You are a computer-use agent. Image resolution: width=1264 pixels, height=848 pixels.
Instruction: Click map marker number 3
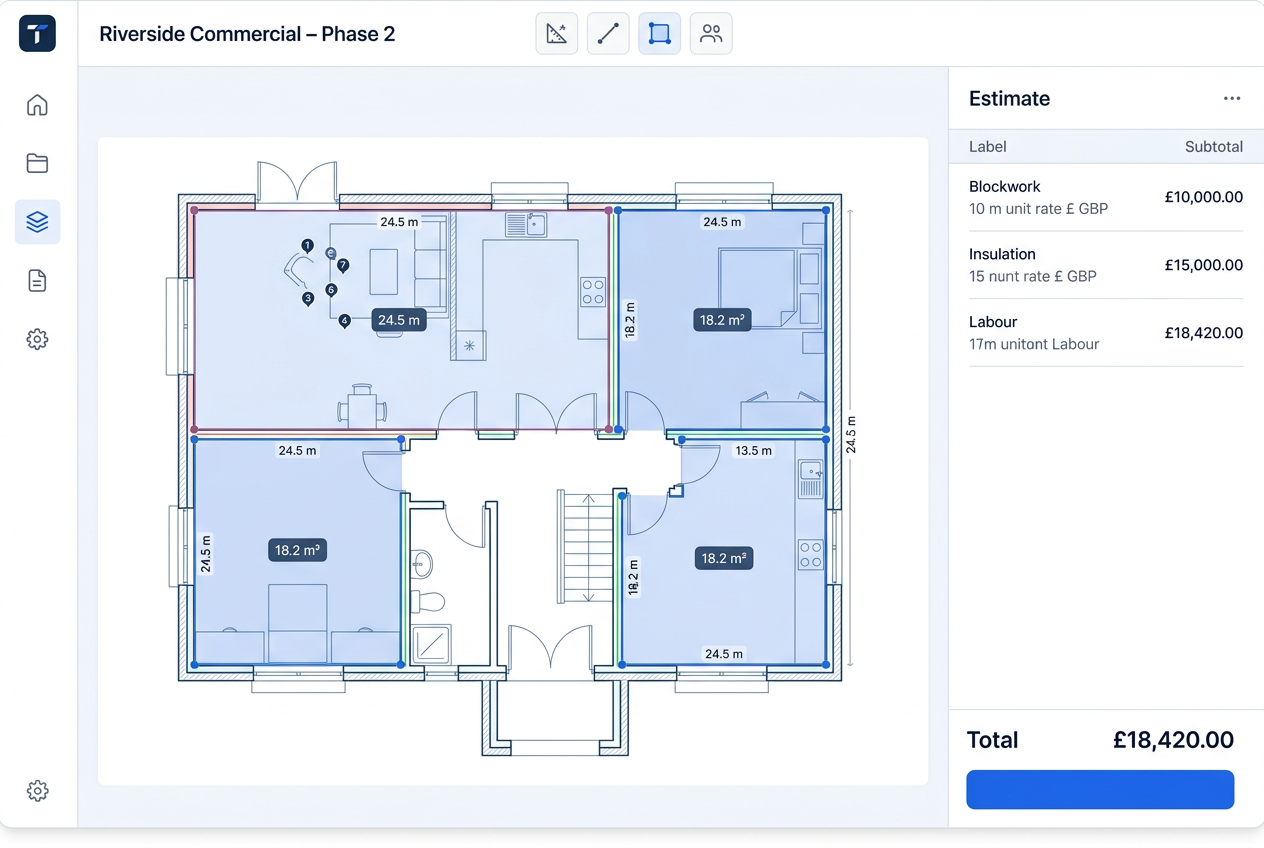tap(308, 299)
